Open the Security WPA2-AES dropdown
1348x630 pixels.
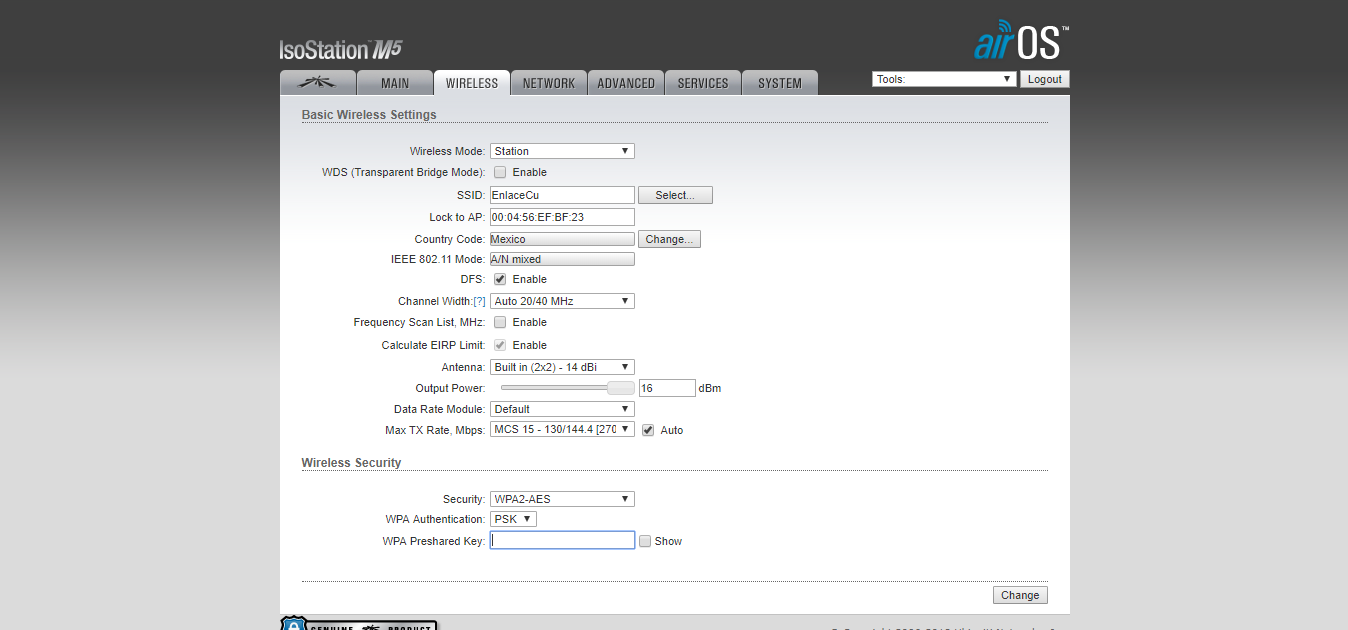(x=562, y=499)
